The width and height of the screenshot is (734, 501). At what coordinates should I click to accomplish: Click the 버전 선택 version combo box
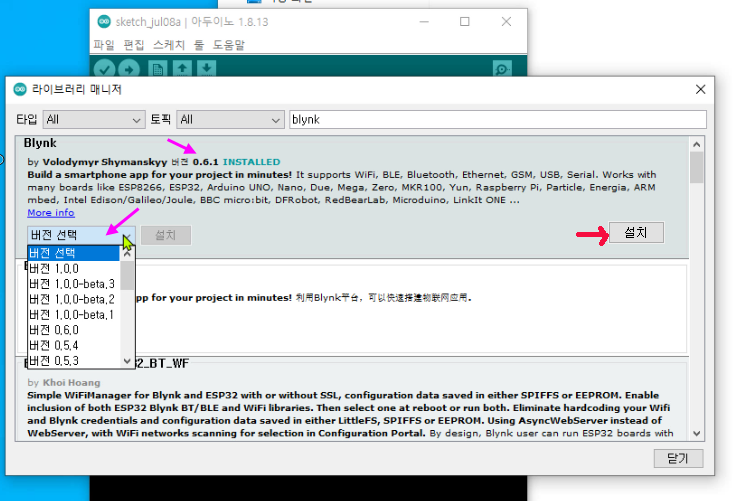tap(81, 235)
